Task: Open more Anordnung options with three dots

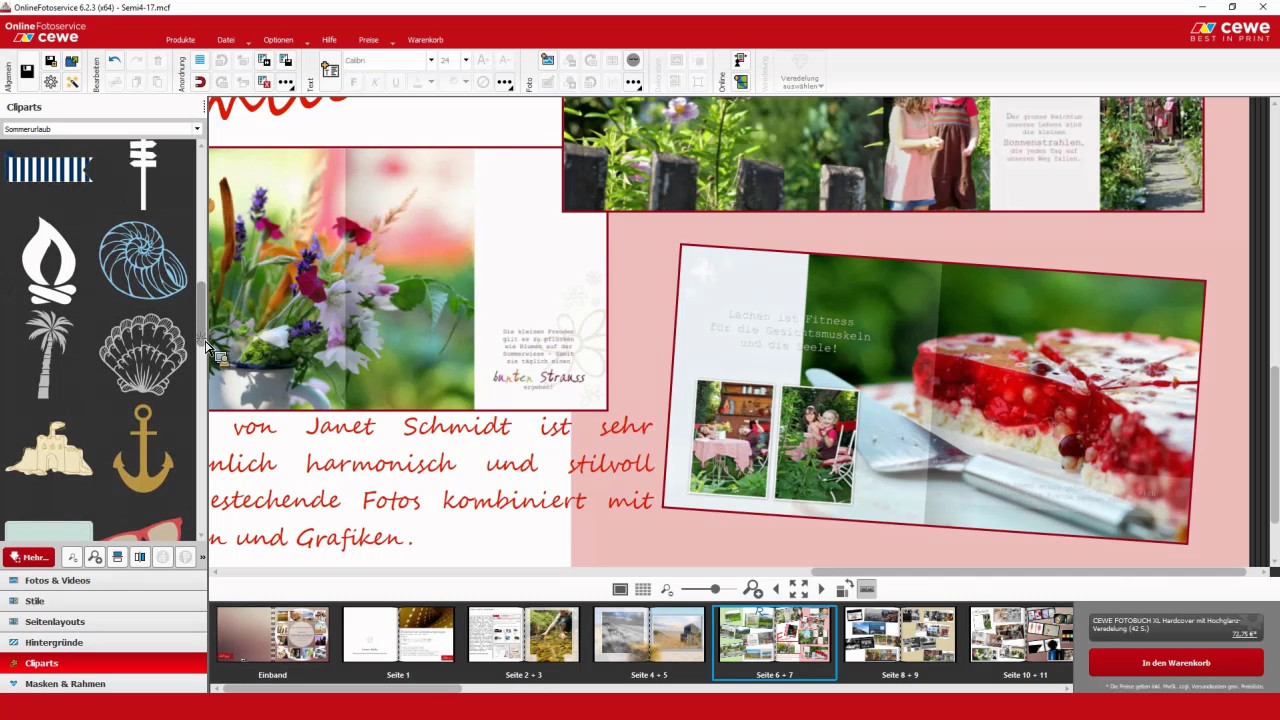Action: click(x=286, y=82)
